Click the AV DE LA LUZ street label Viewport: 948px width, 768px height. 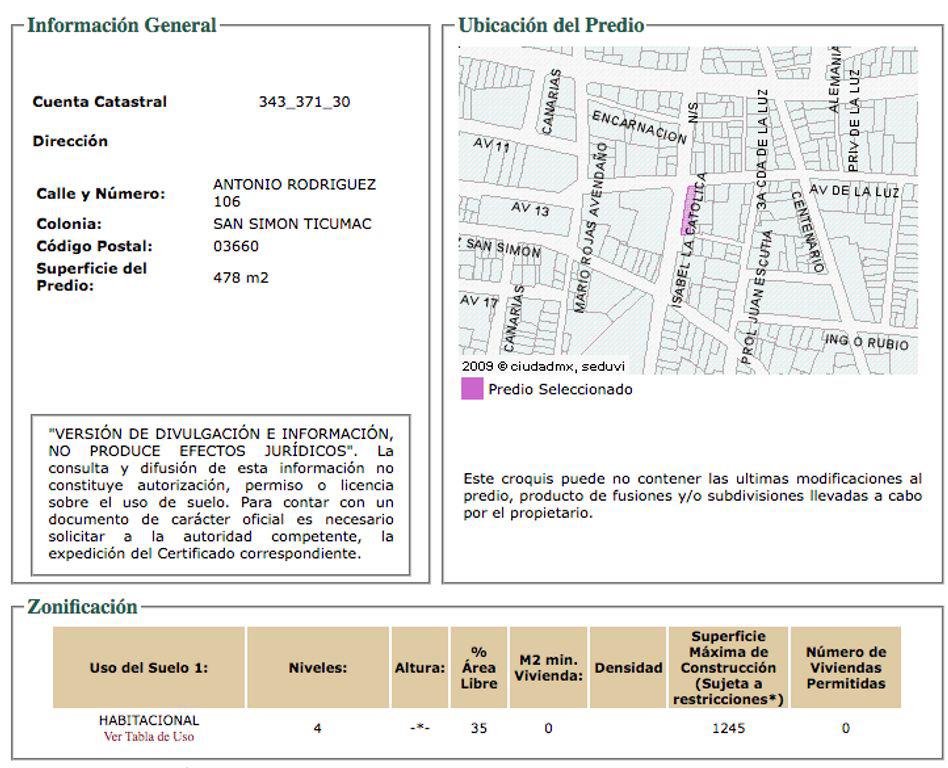[x=854, y=191]
